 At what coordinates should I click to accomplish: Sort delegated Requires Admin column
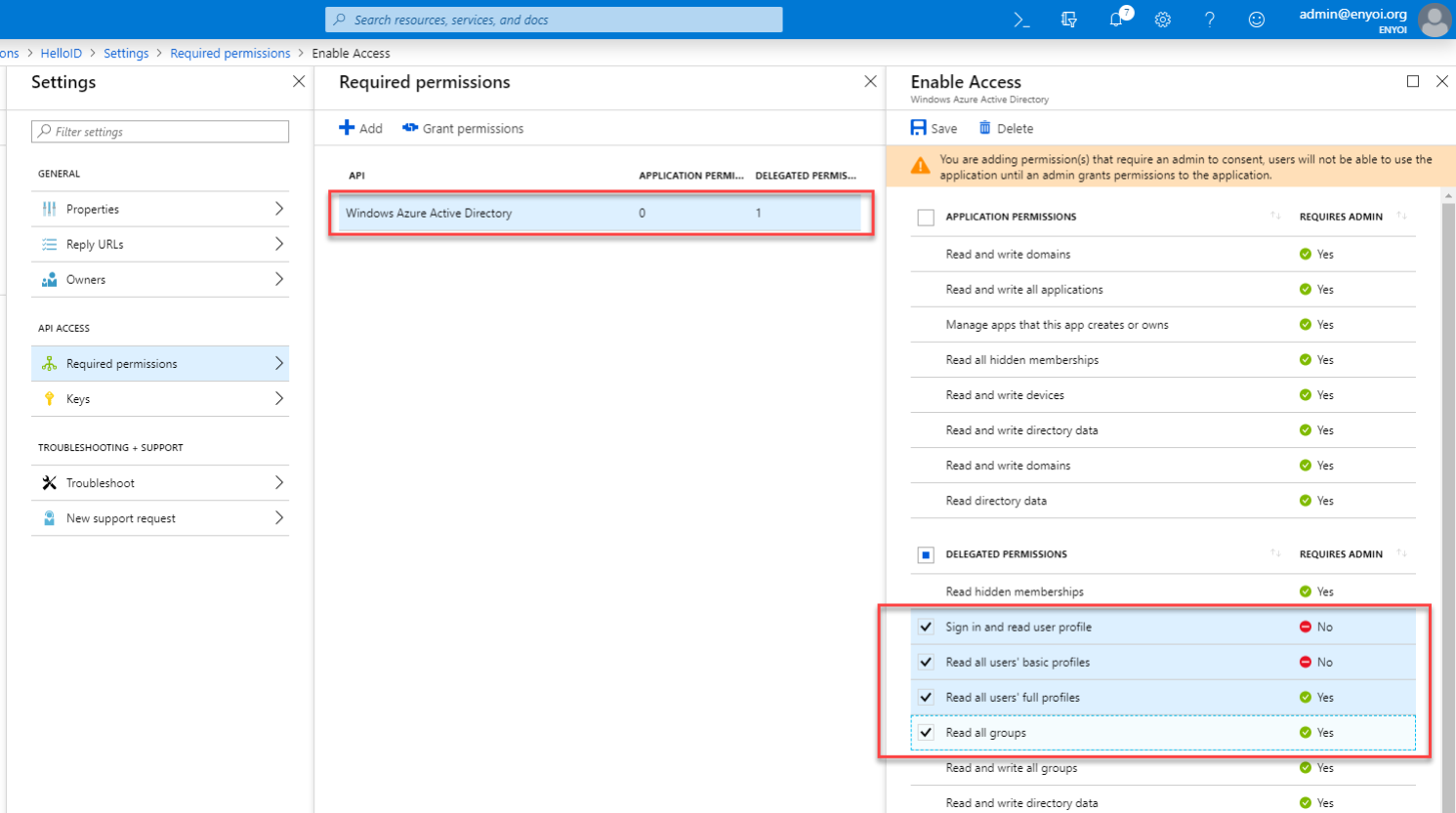(x=1401, y=553)
